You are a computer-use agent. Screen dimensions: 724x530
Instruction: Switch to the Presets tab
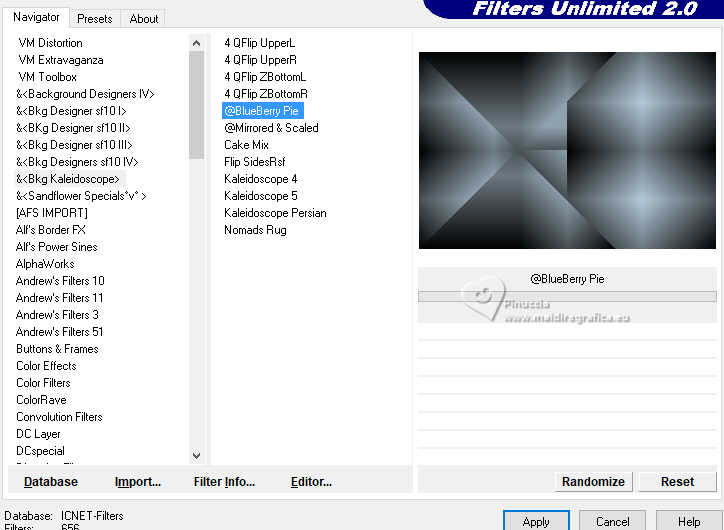point(95,19)
